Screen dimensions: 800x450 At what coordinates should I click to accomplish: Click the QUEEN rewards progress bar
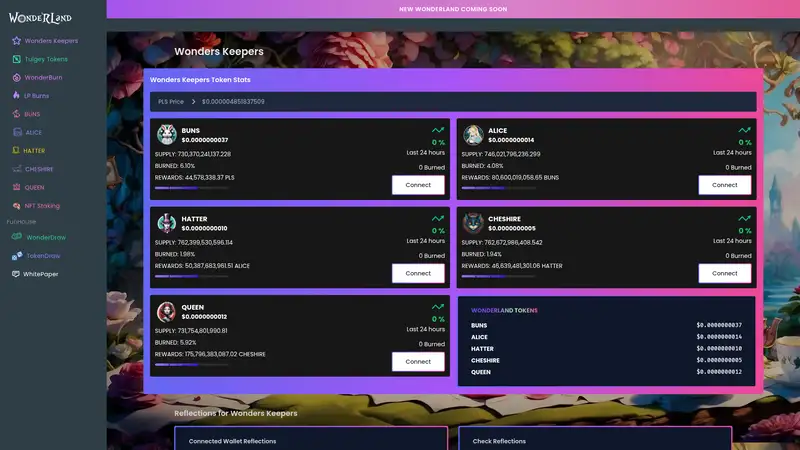coord(191,364)
